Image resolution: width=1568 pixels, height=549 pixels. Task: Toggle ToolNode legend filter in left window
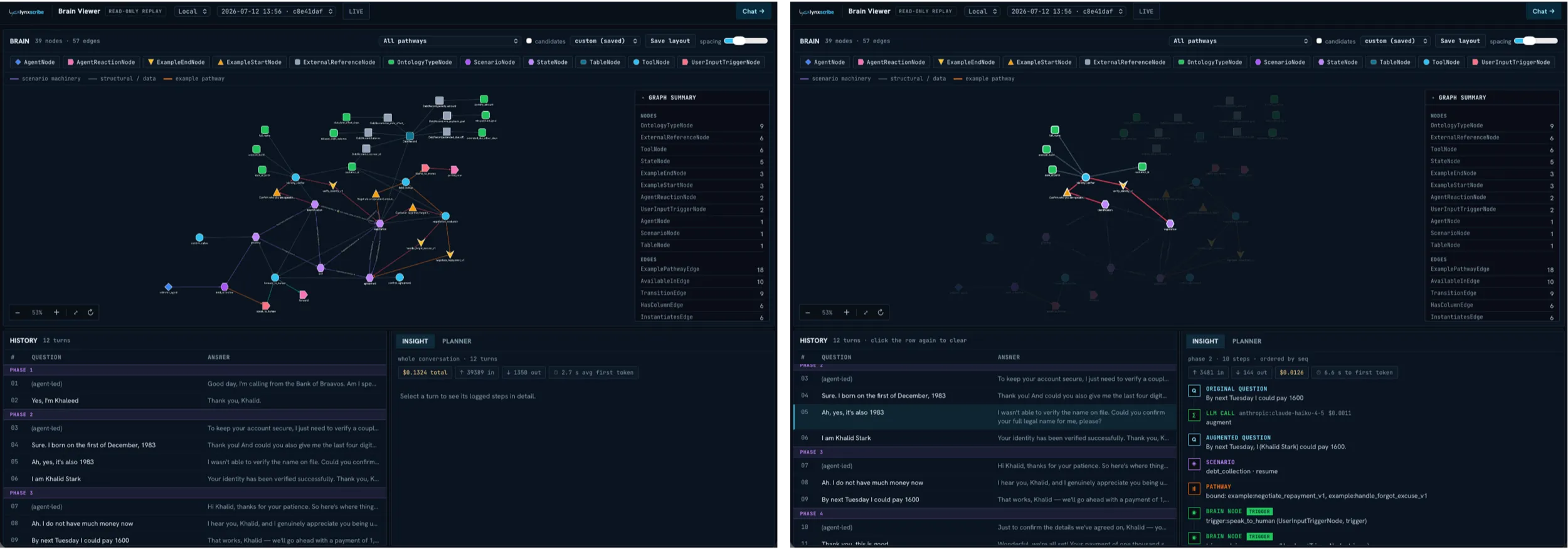point(651,62)
